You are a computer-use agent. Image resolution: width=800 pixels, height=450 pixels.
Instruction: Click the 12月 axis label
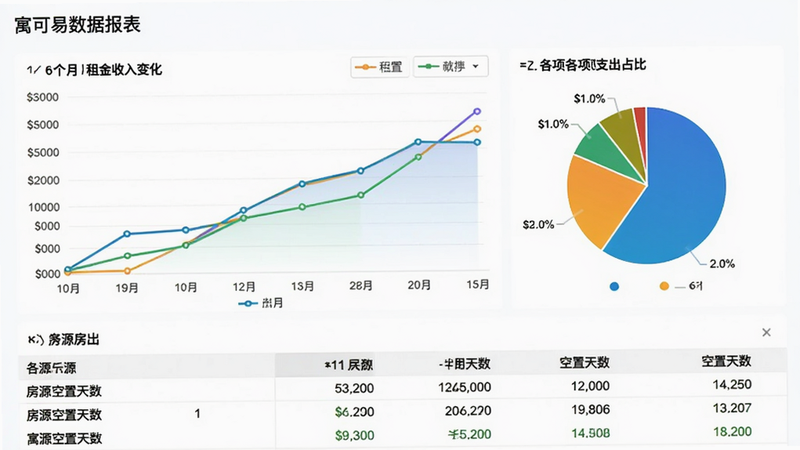point(244,287)
